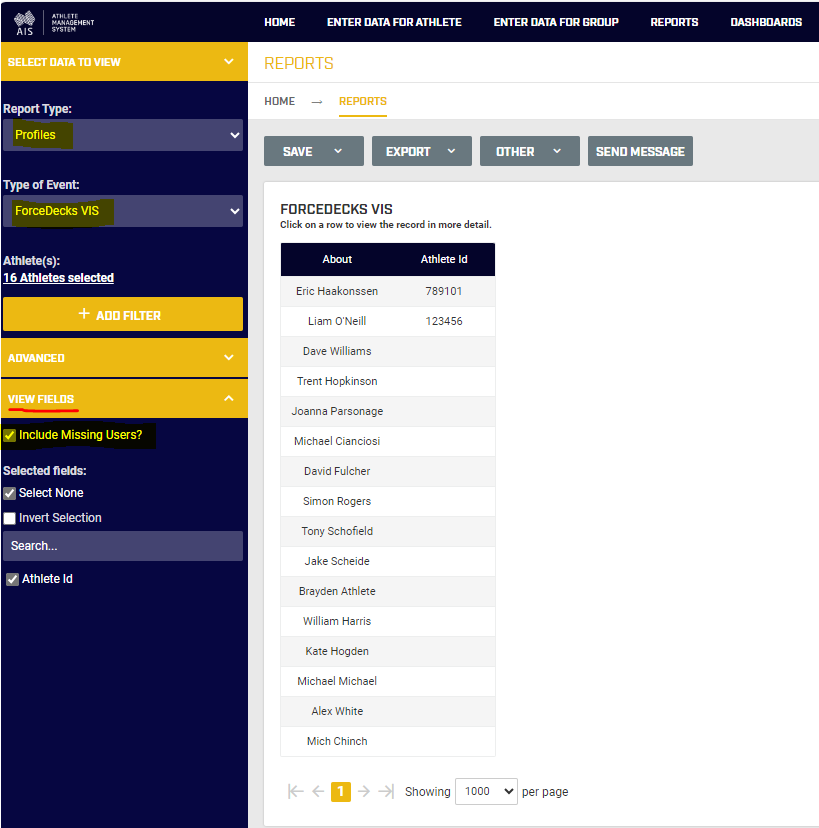Screen dimensions: 819x828
Task: Click the Send Message button
Action: tap(640, 151)
